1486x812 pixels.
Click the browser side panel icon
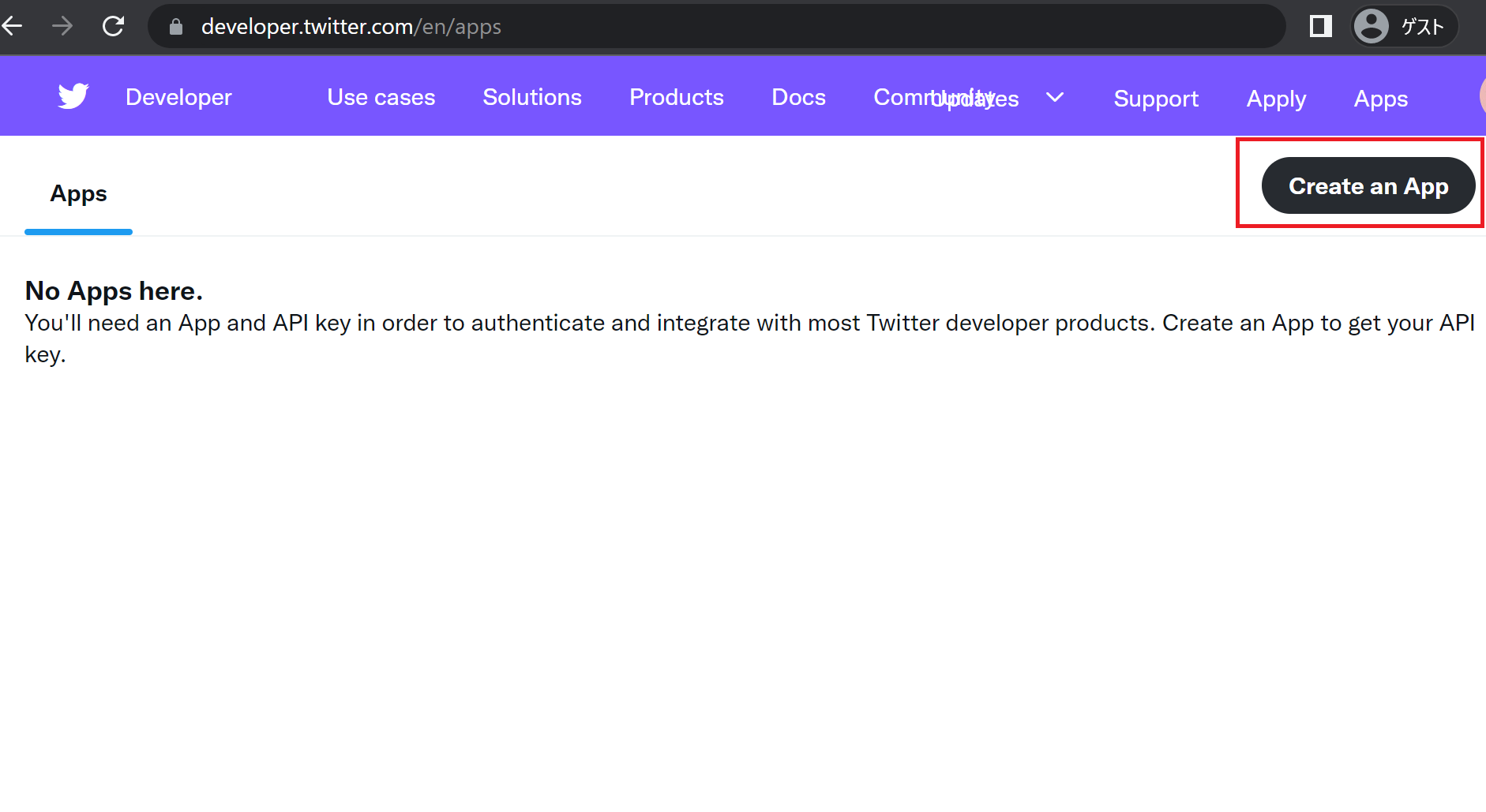tap(1320, 25)
